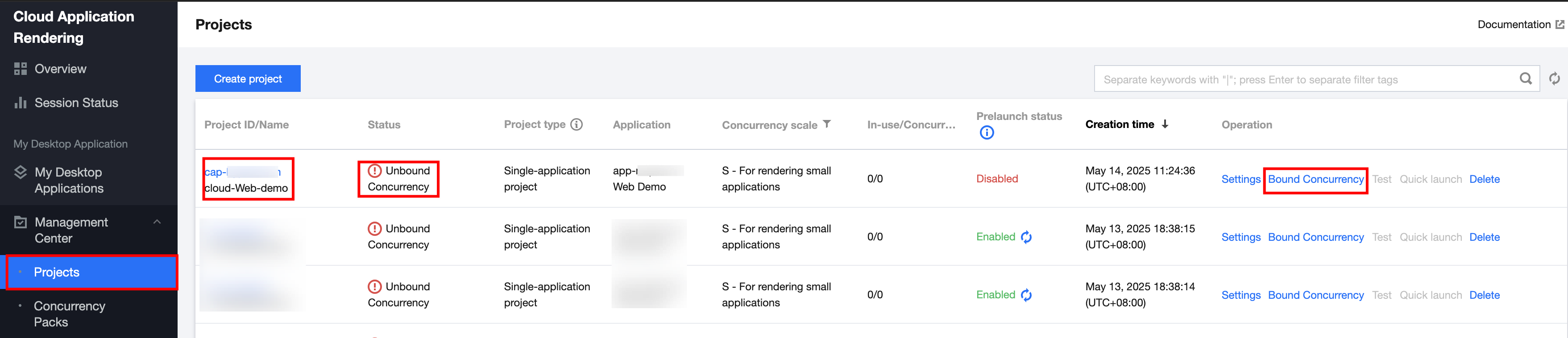Click the Create project button
1568x338 pixels.
(248, 79)
